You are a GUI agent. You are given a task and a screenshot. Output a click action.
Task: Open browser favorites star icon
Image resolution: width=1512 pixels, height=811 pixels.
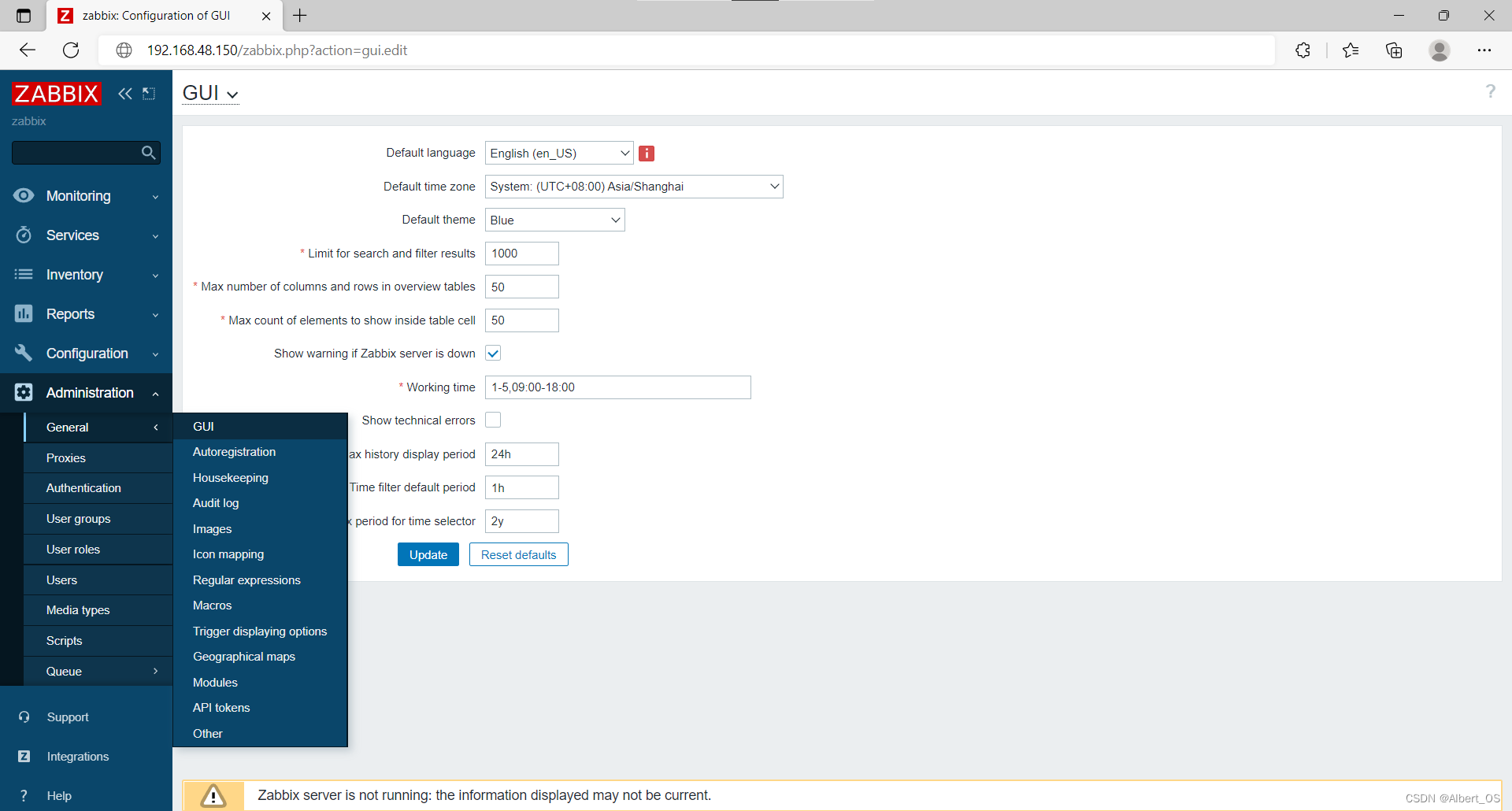(1351, 50)
